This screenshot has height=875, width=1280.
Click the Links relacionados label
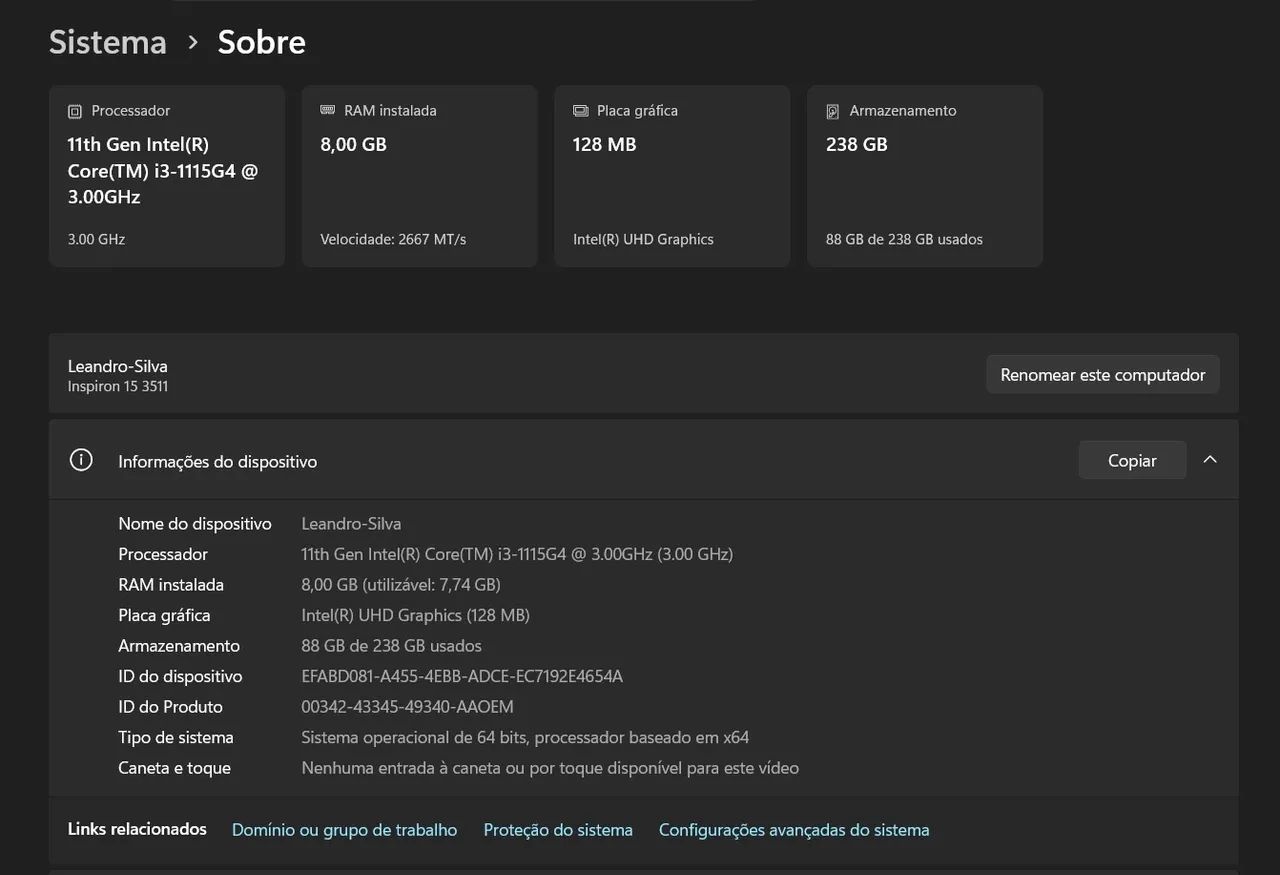point(137,829)
